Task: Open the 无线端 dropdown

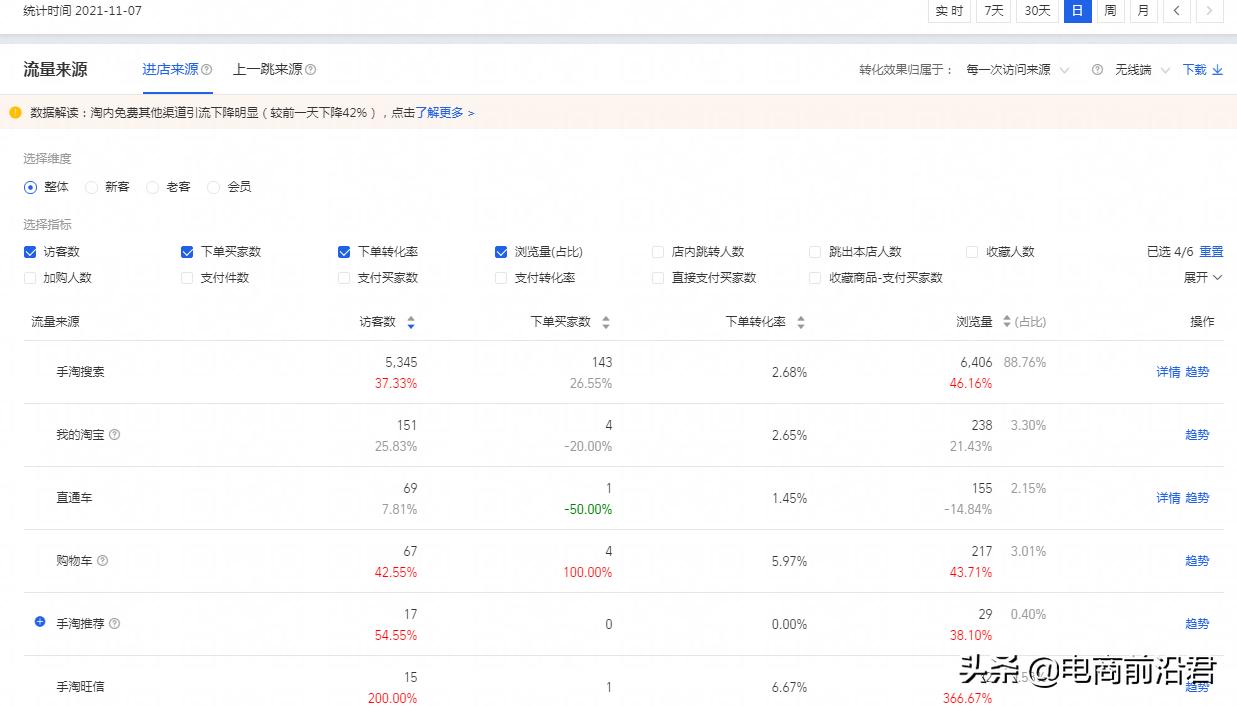Action: pyautogui.click(x=1142, y=70)
